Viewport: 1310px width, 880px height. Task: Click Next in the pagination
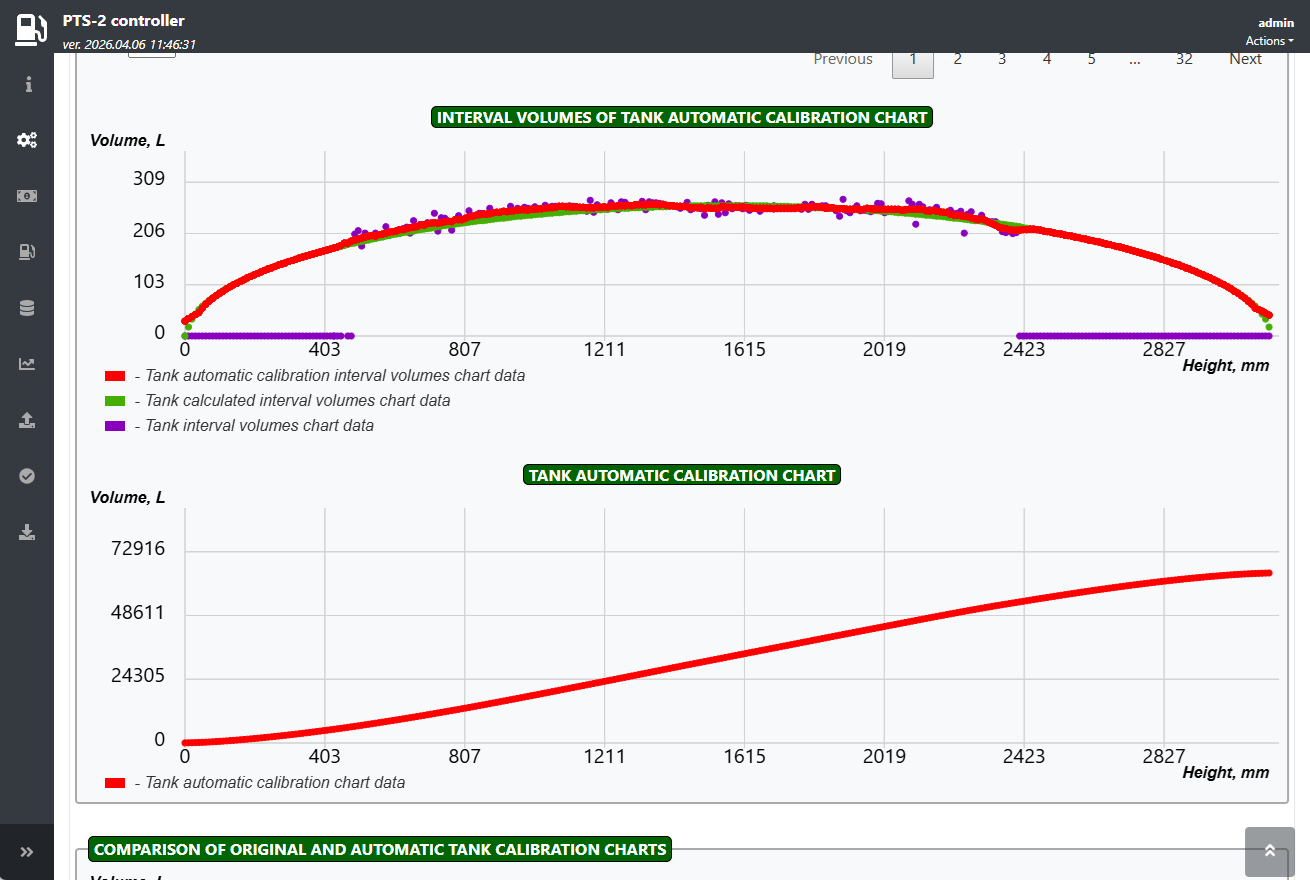click(x=1245, y=60)
